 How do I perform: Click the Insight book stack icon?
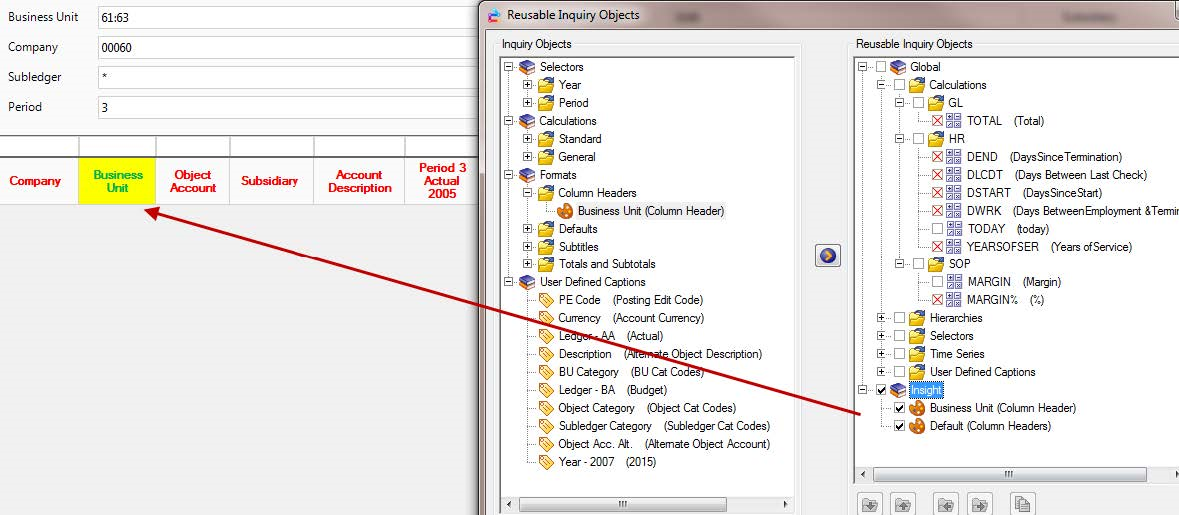click(898, 390)
